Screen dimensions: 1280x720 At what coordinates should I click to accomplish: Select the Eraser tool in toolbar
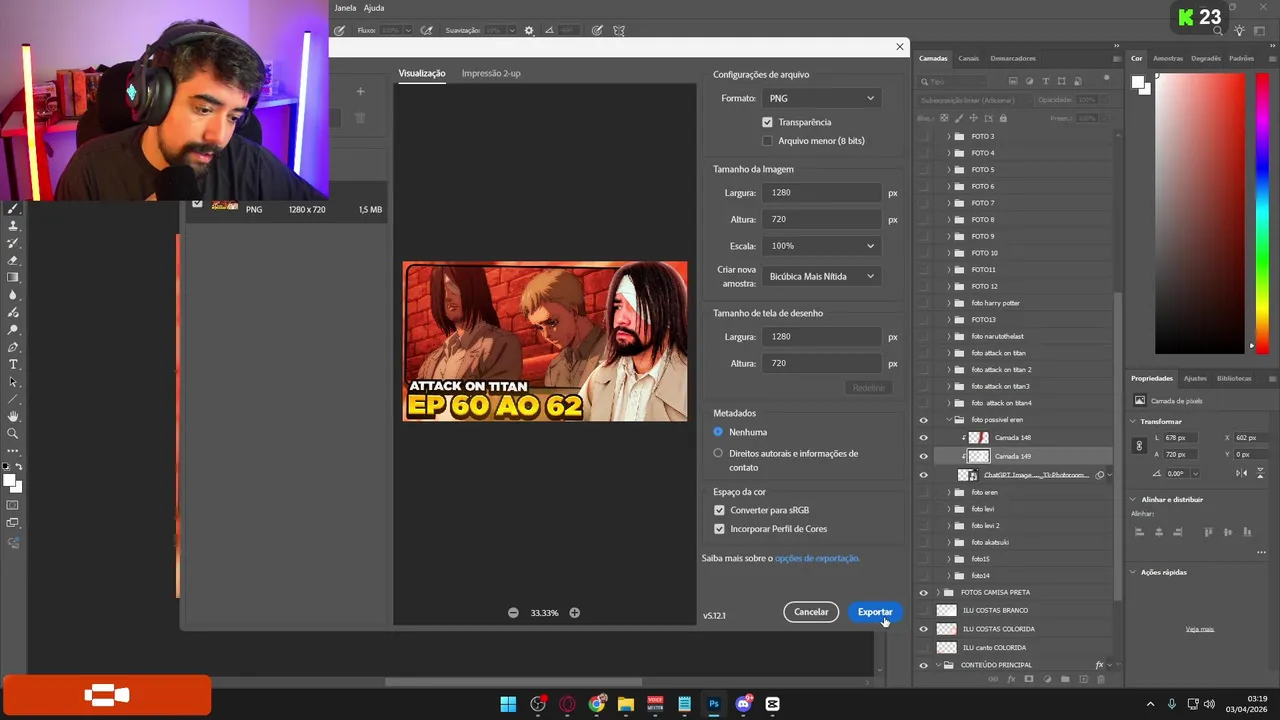(x=13, y=260)
